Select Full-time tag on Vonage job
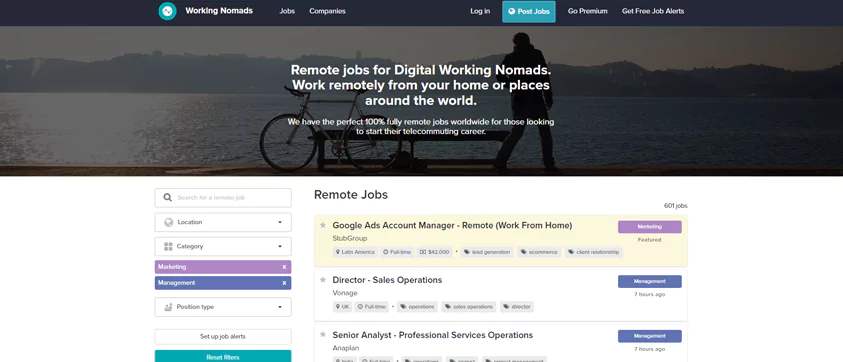The height and width of the screenshot is (362, 843). click(372, 307)
